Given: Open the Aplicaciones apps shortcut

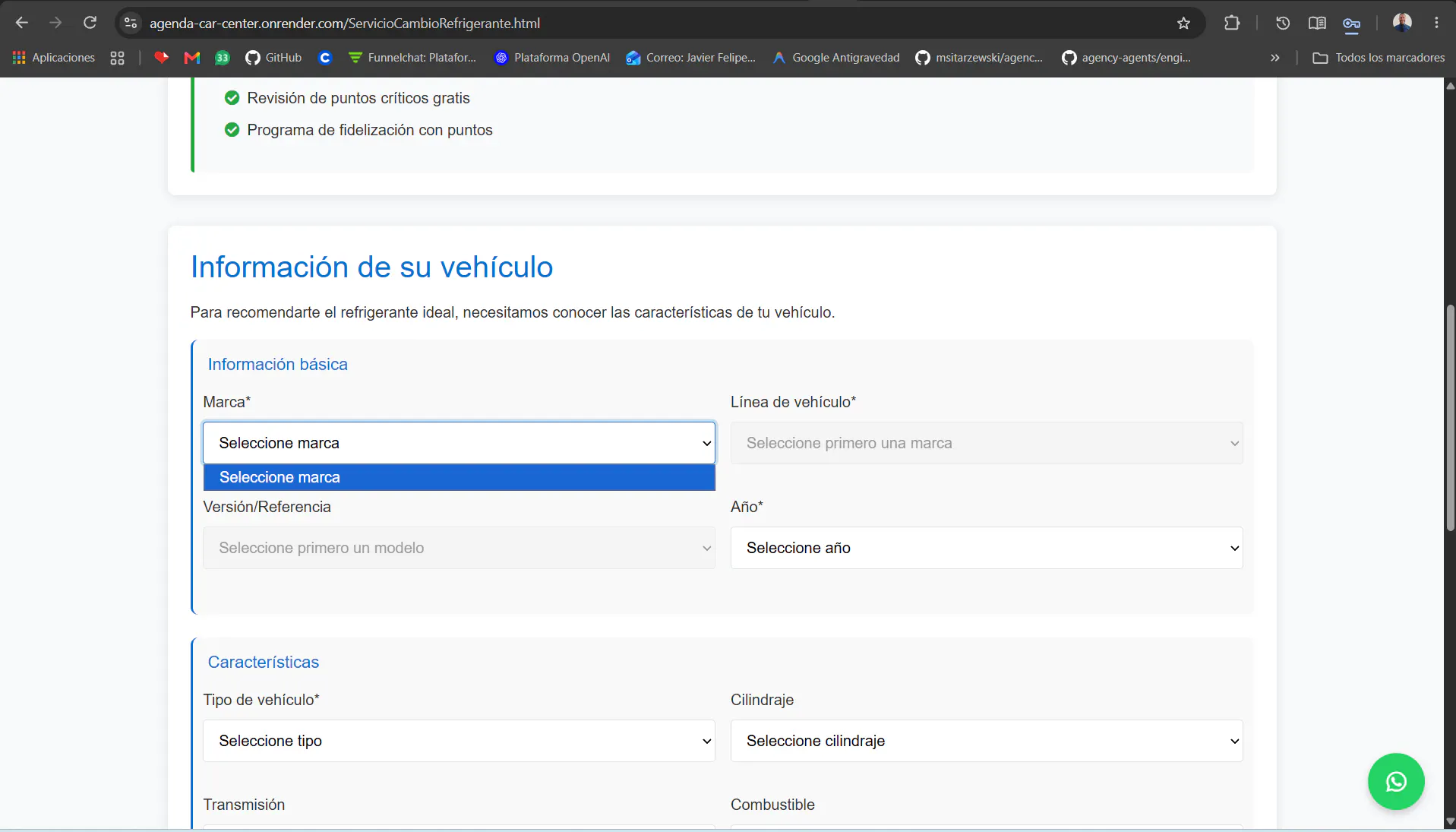Looking at the screenshot, I should pos(53,58).
